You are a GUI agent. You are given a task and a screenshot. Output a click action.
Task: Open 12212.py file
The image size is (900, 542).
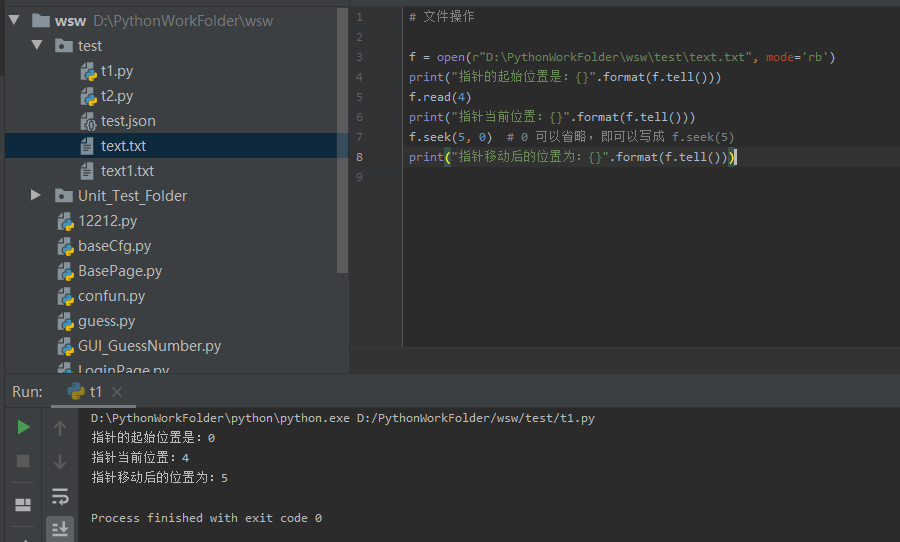coord(107,221)
